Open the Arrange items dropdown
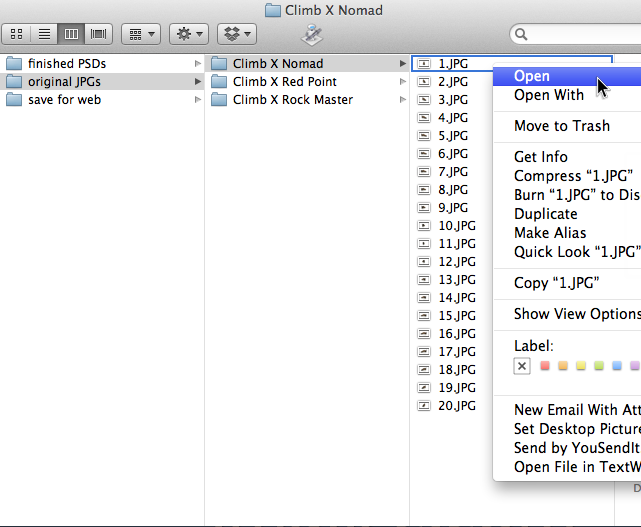This screenshot has width=641, height=527. pyautogui.click(x=141, y=34)
